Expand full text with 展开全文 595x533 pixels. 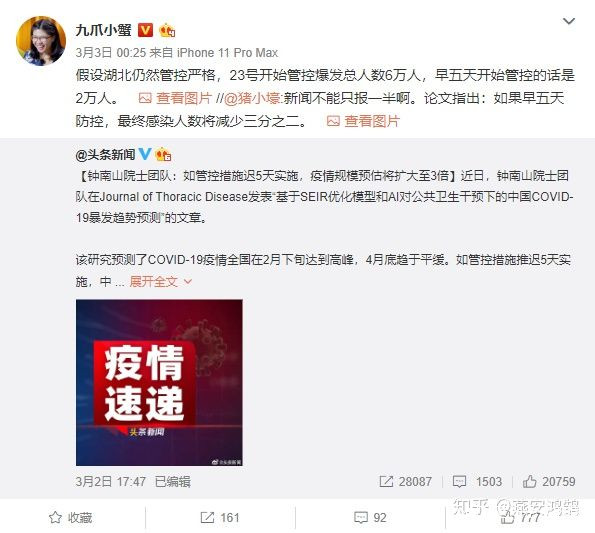click(x=161, y=281)
